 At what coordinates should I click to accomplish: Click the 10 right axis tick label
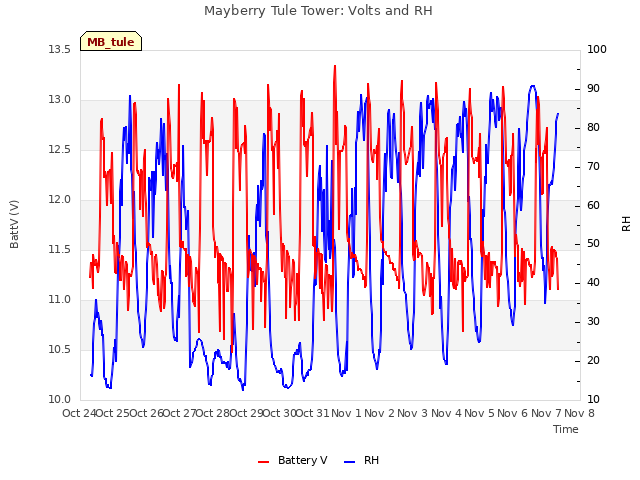click(593, 400)
